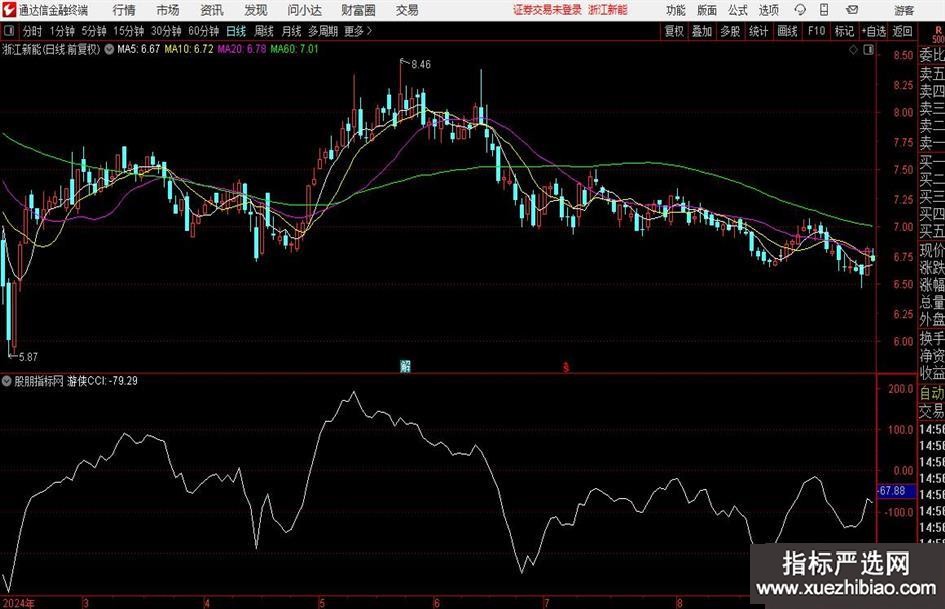Click the 返回 back button

902,31
